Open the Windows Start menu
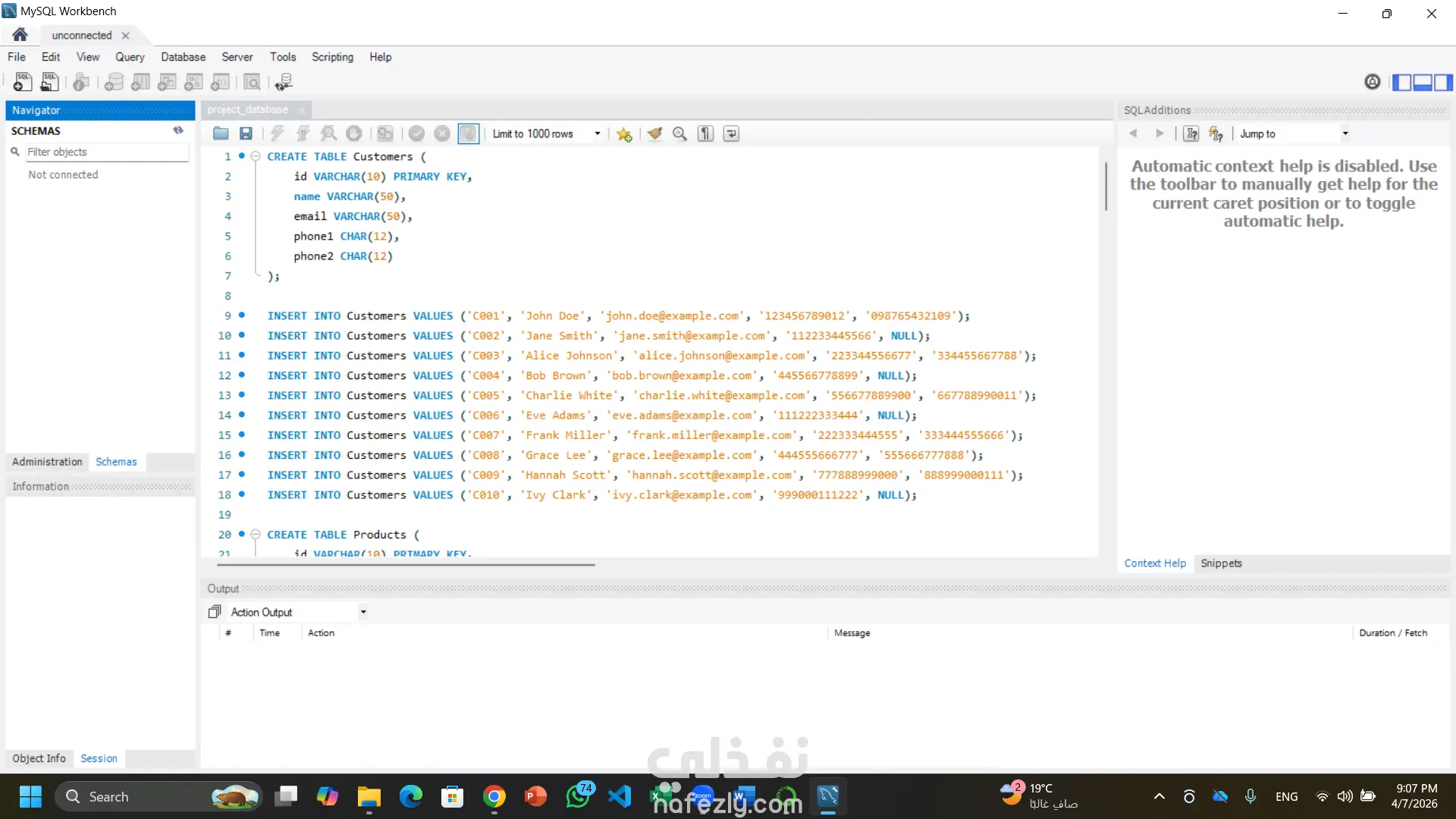The image size is (1456, 819). point(30,797)
